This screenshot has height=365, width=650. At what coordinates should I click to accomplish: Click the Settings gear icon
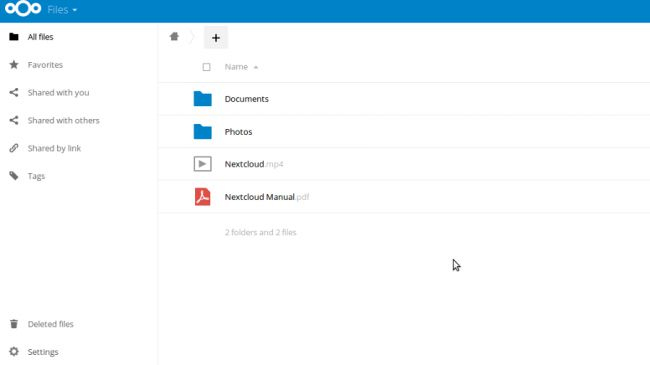(x=14, y=352)
